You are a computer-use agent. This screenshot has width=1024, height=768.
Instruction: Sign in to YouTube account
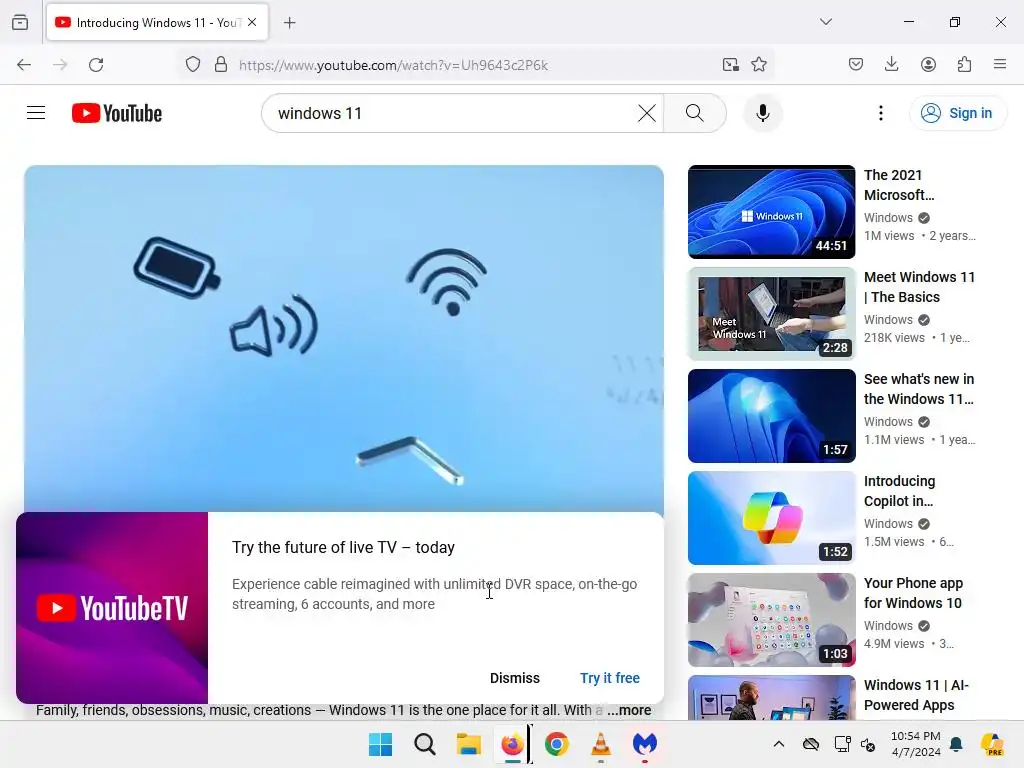(957, 113)
